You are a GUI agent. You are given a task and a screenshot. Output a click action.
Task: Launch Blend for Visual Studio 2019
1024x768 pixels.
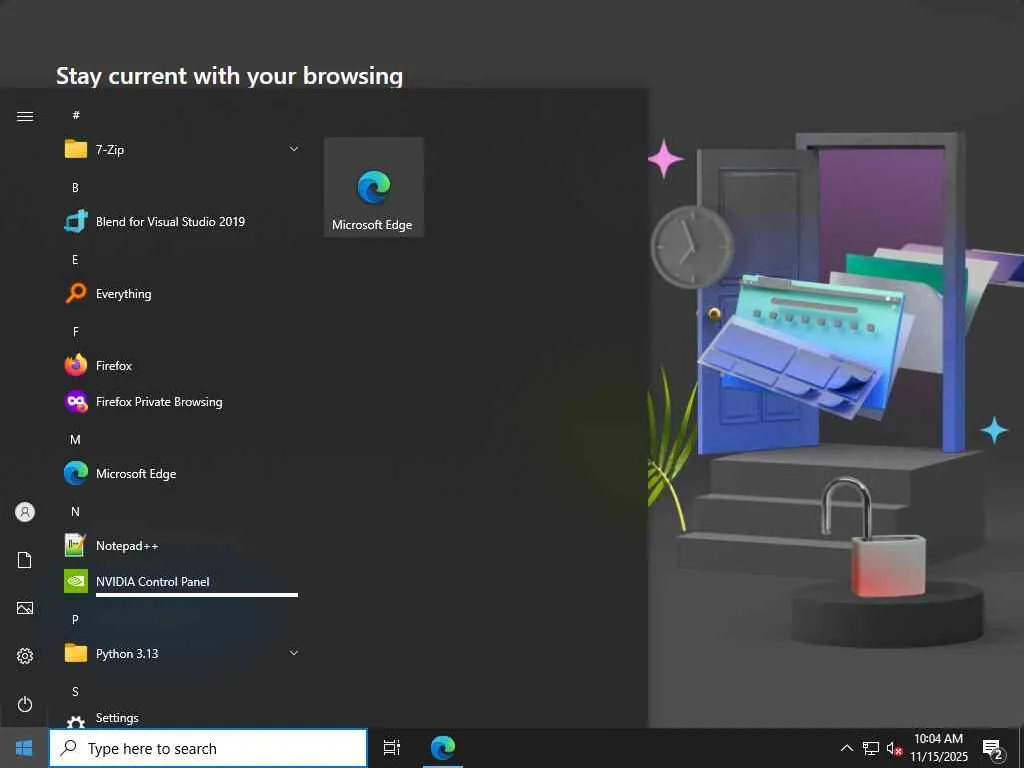(182, 221)
